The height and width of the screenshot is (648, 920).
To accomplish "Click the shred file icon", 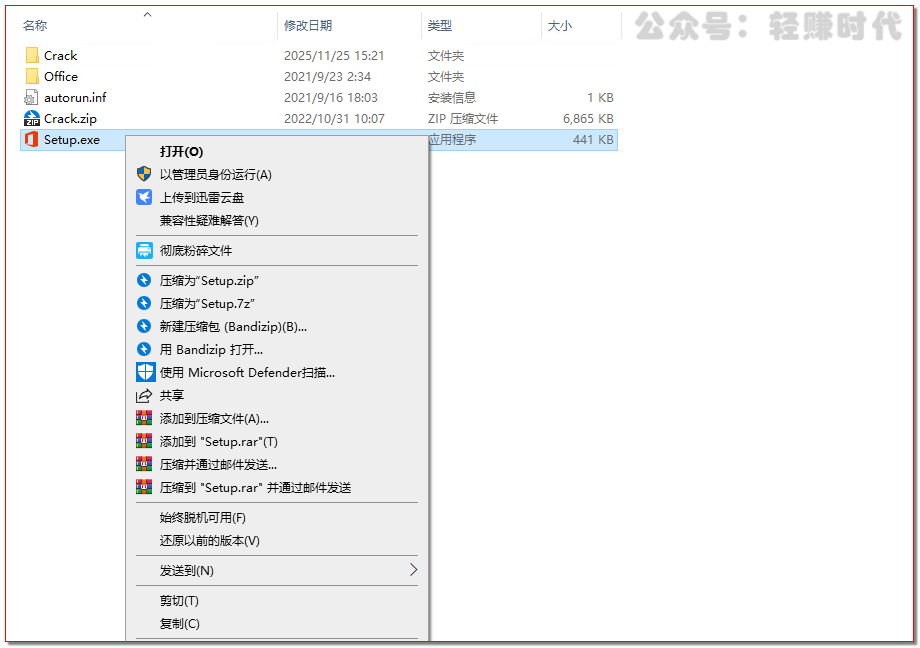I will [144, 250].
